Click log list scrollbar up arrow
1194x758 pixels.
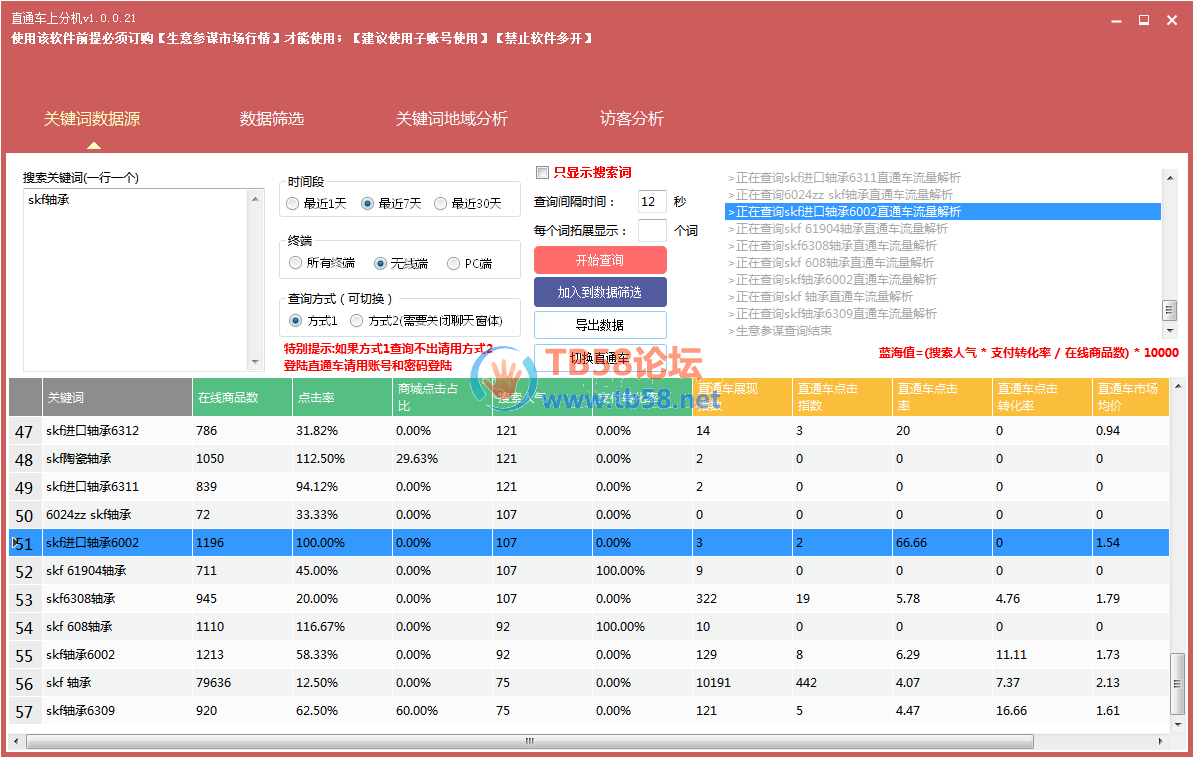[x=1170, y=178]
